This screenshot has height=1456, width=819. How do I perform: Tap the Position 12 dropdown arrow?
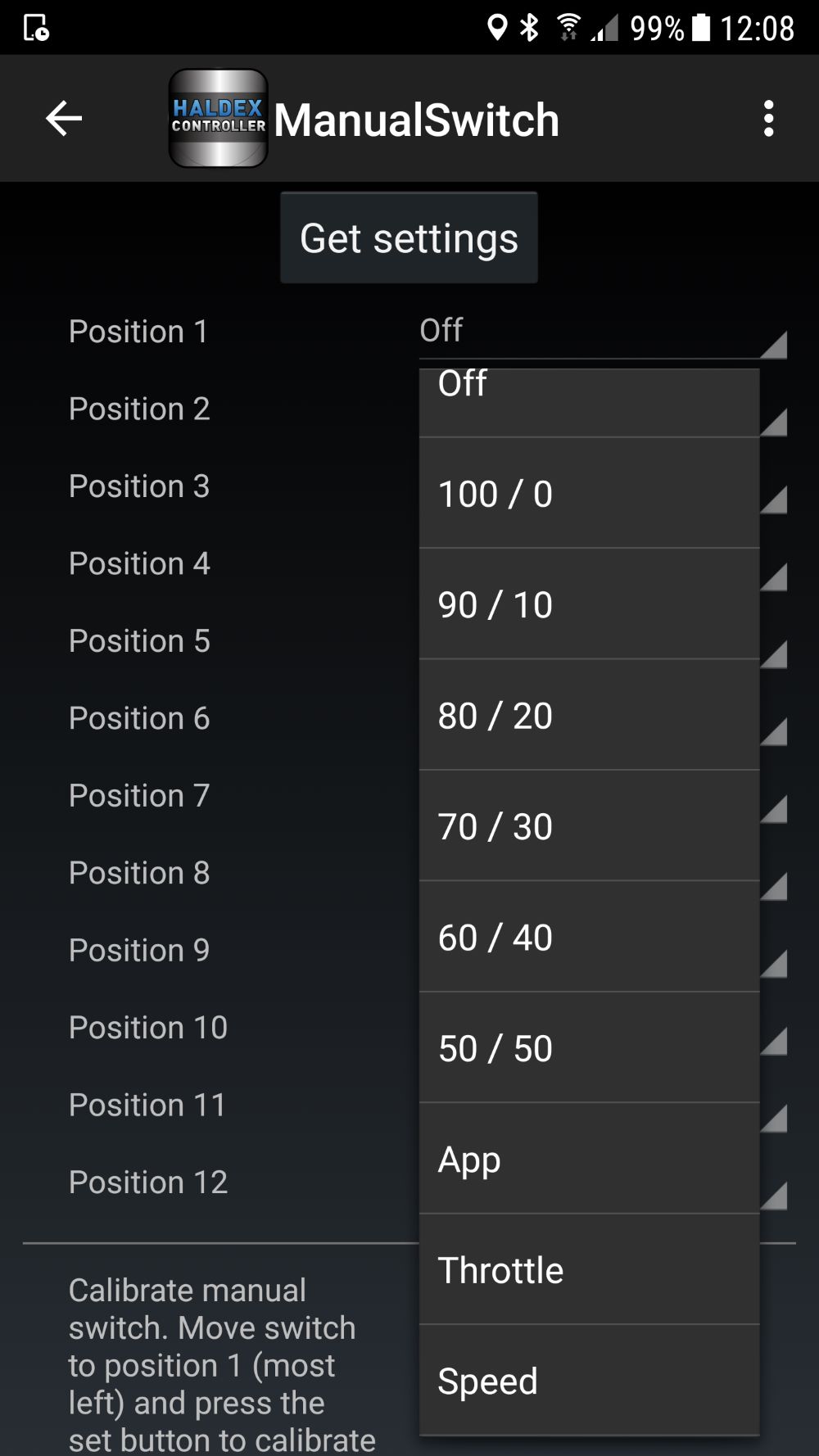pyautogui.click(x=774, y=1196)
